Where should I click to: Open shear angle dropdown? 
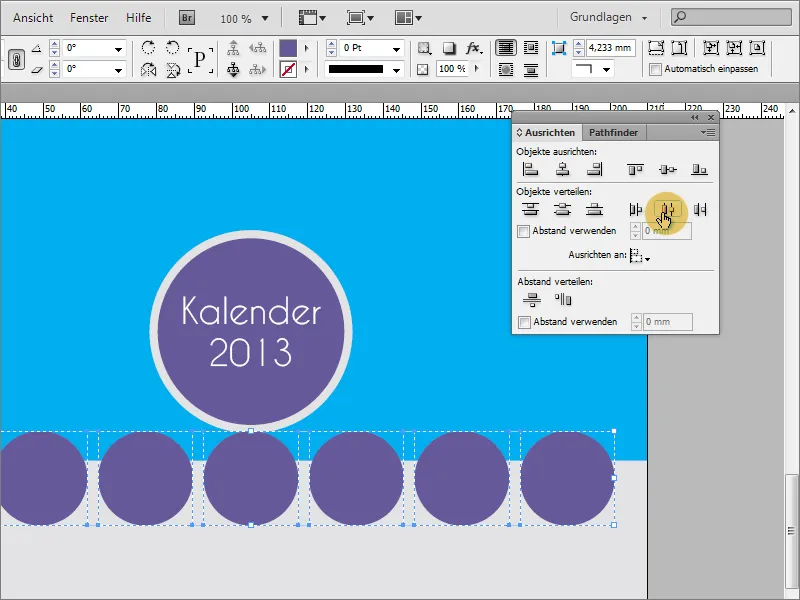pos(118,70)
